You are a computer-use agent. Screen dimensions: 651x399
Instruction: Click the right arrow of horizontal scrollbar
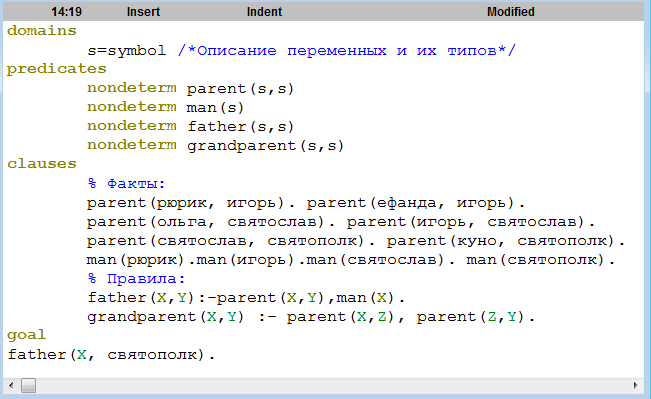pos(635,385)
